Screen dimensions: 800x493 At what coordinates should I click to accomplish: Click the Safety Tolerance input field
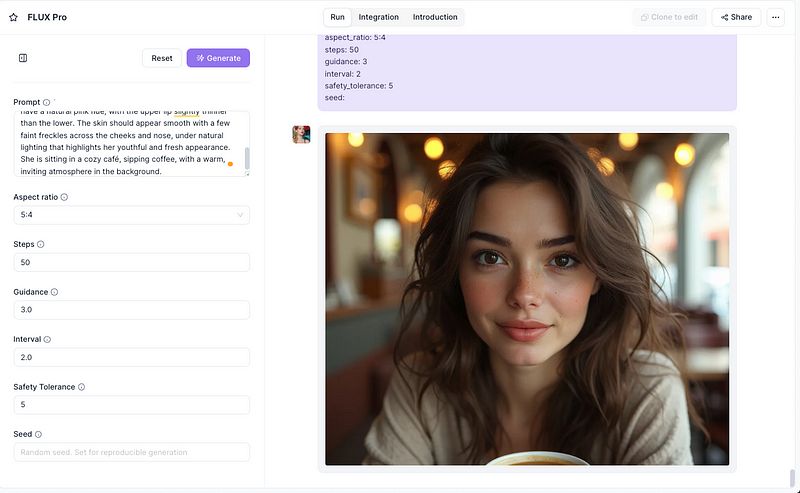click(x=132, y=405)
